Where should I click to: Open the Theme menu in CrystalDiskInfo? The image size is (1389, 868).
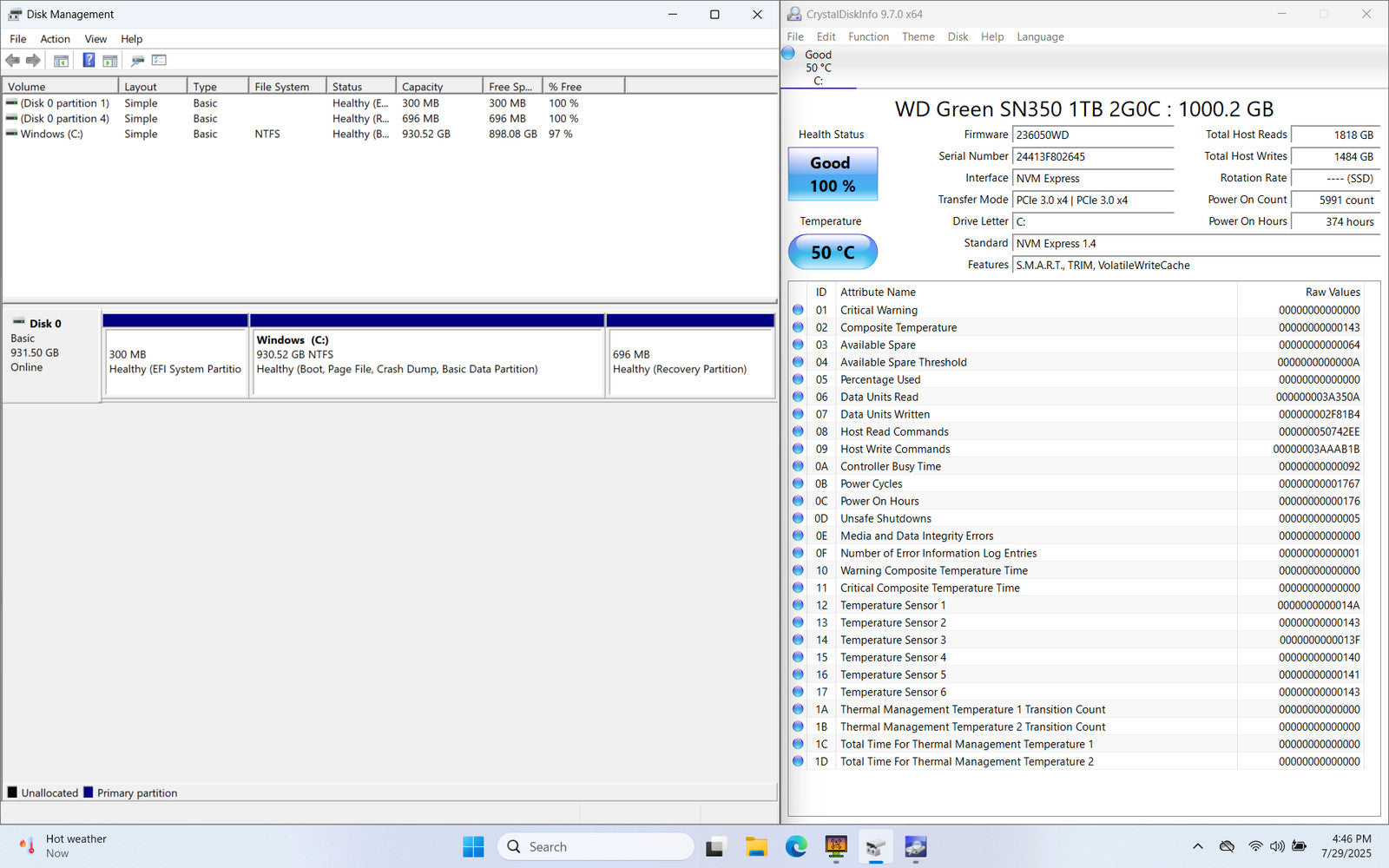[x=918, y=36]
